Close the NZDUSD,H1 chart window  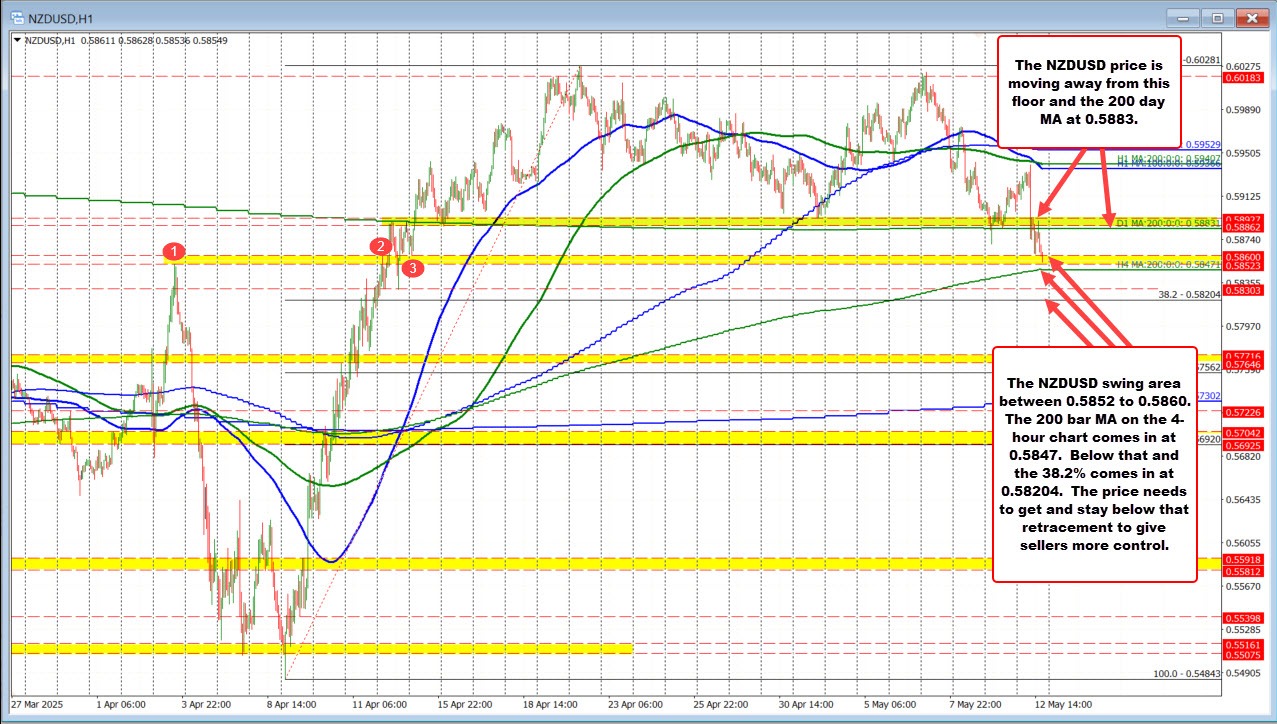(x=1250, y=17)
